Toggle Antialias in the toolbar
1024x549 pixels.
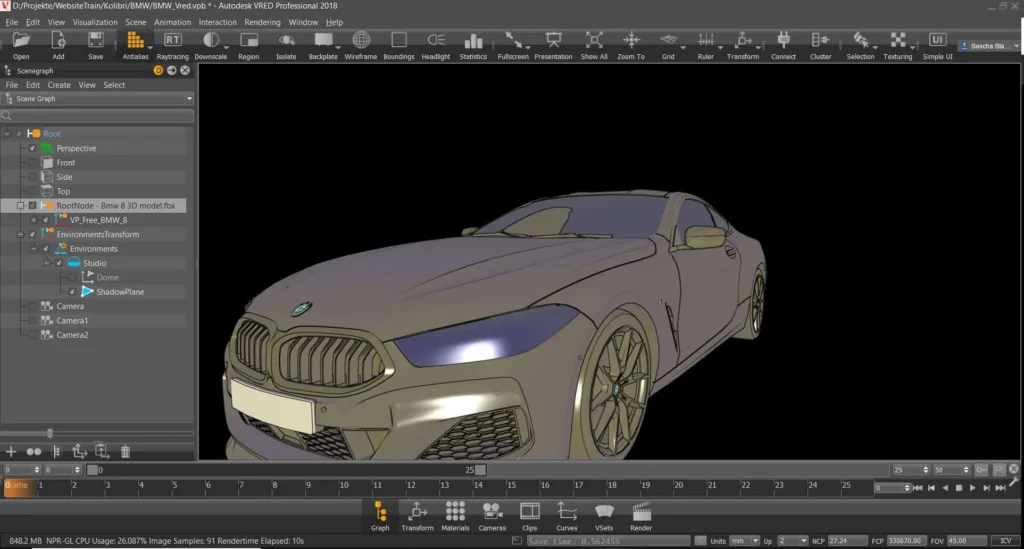tap(134, 40)
